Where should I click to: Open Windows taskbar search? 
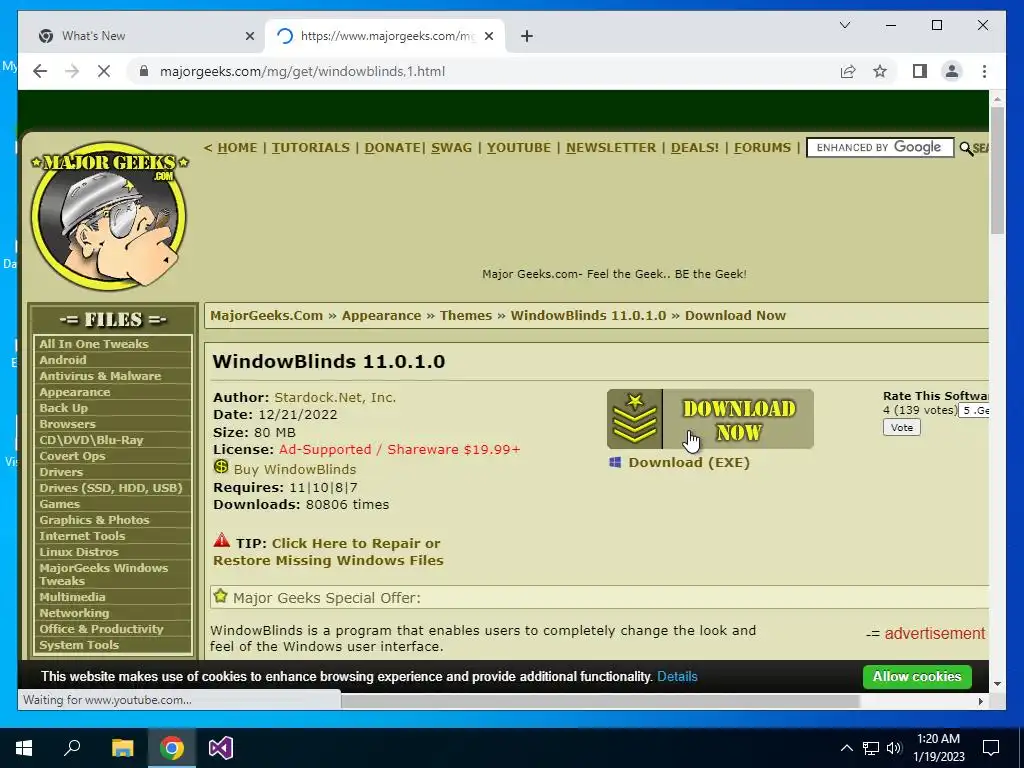coord(72,748)
